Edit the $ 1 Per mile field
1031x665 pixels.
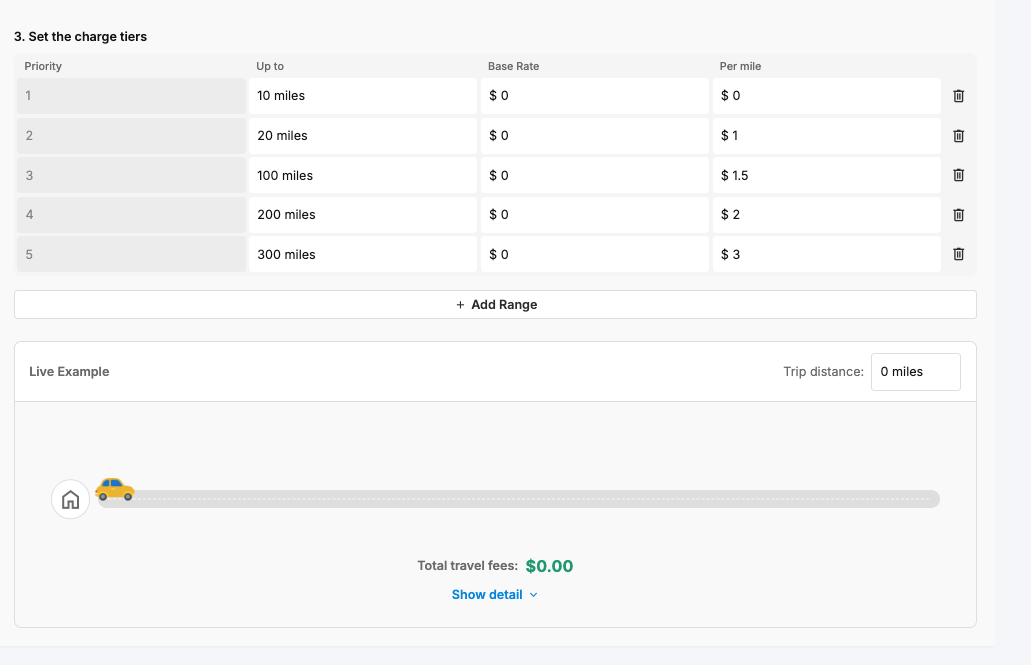pos(827,136)
